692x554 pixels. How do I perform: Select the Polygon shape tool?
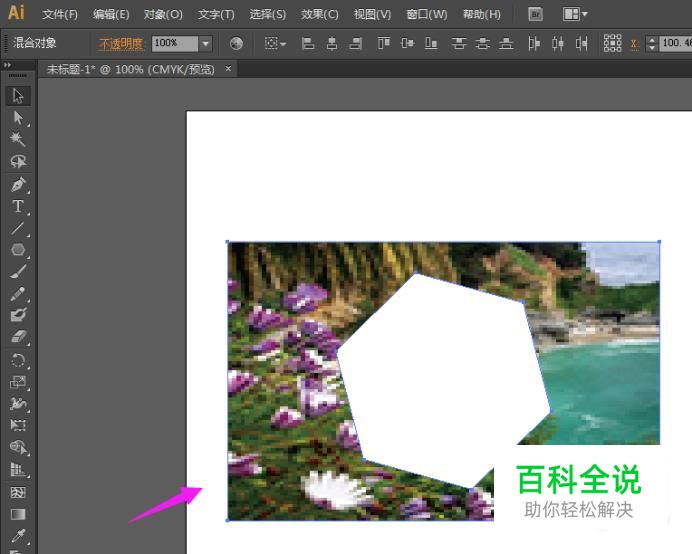(x=18, y=250)
